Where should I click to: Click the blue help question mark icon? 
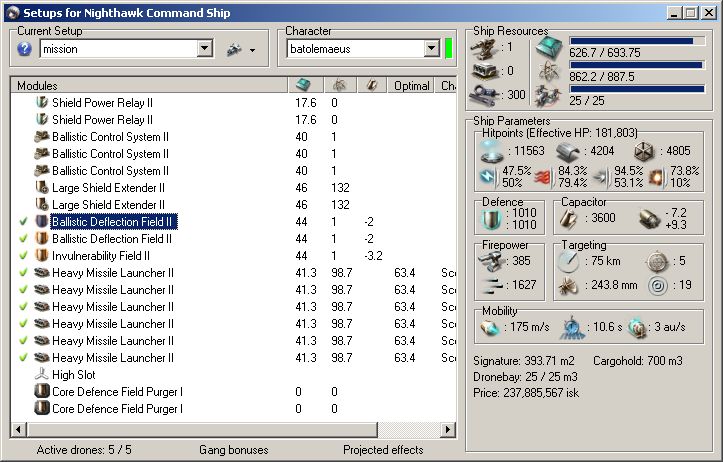point(24,49)
